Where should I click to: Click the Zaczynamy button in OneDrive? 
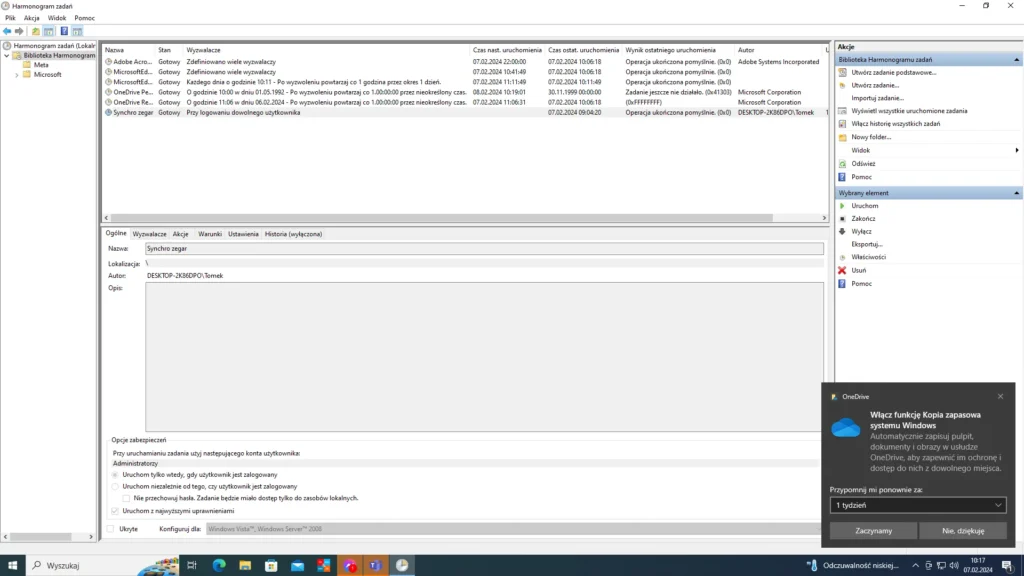[x=873, y=531]
